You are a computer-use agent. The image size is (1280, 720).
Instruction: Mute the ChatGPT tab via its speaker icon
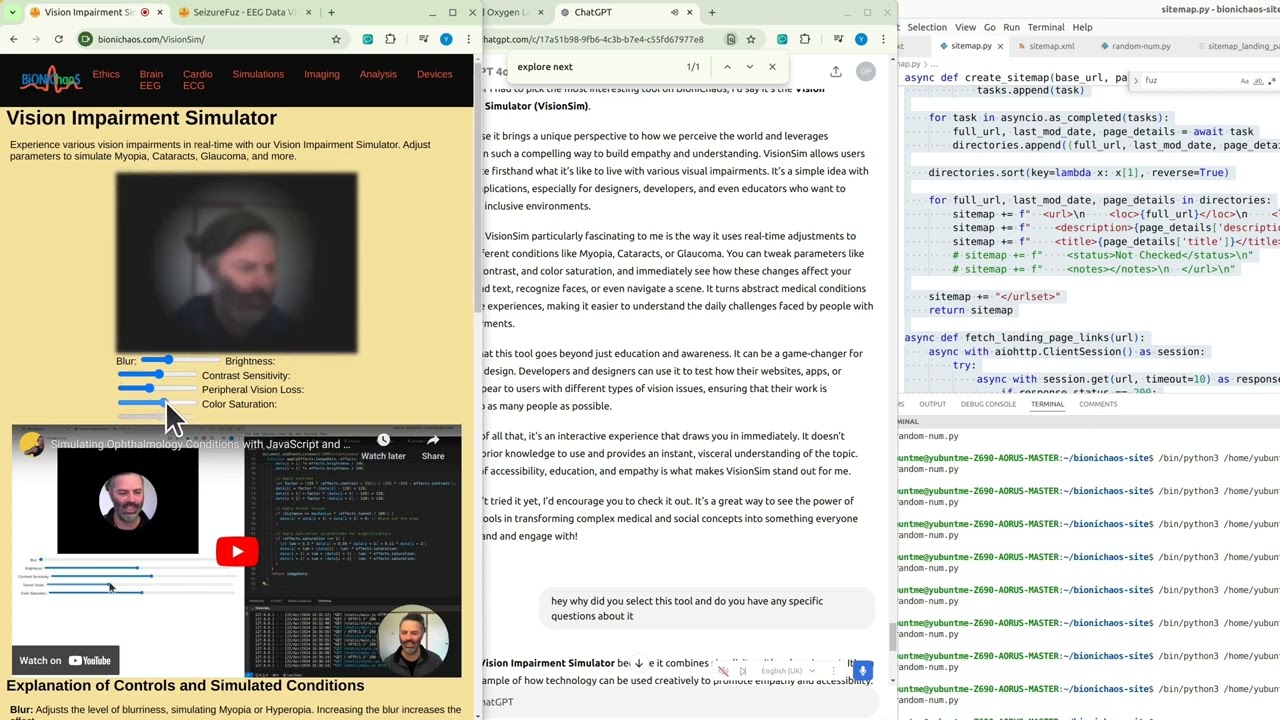pos(674,13)
